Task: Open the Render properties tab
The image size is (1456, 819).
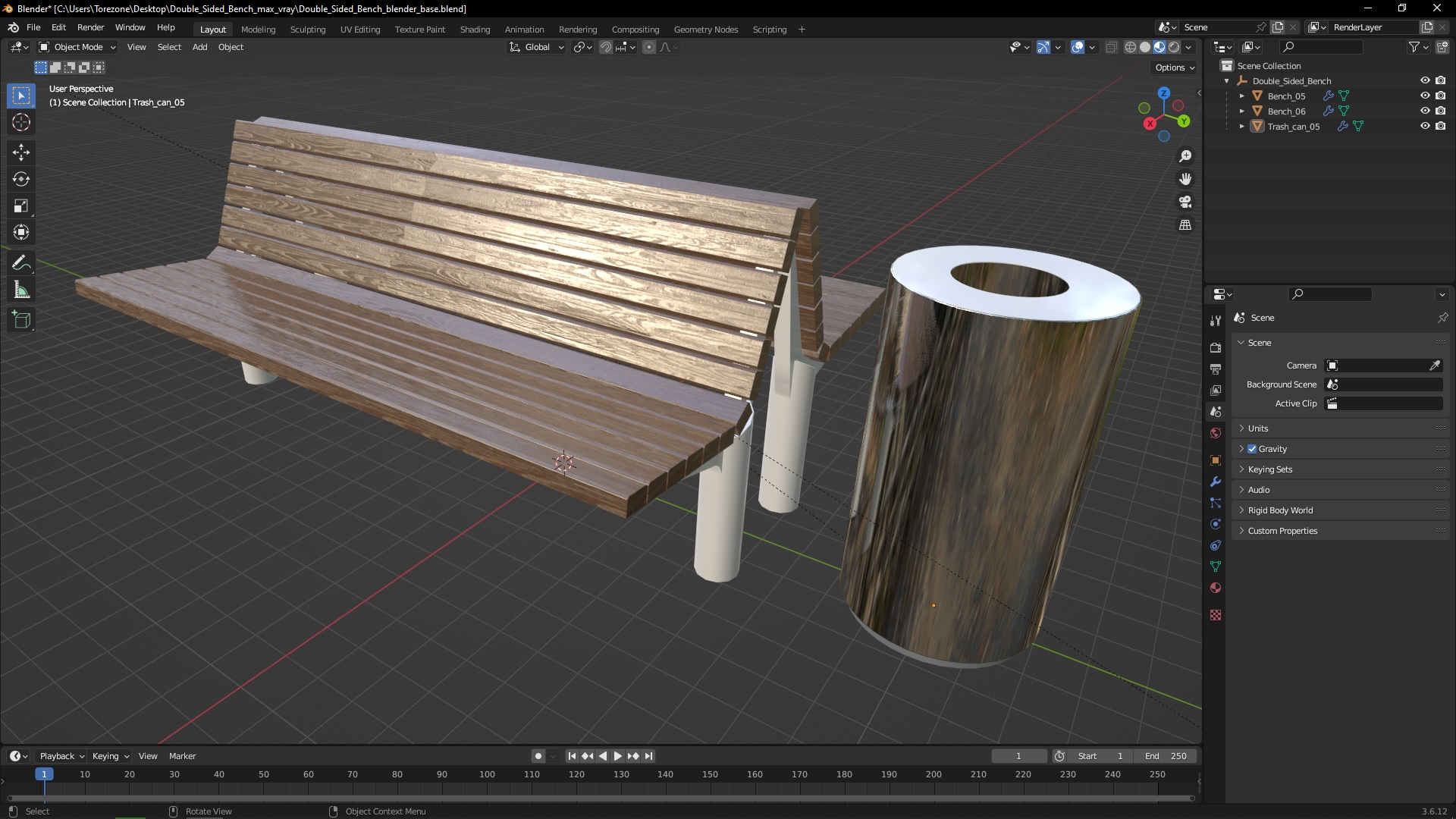Action: pyautogui.click(x=1216, y=347)
